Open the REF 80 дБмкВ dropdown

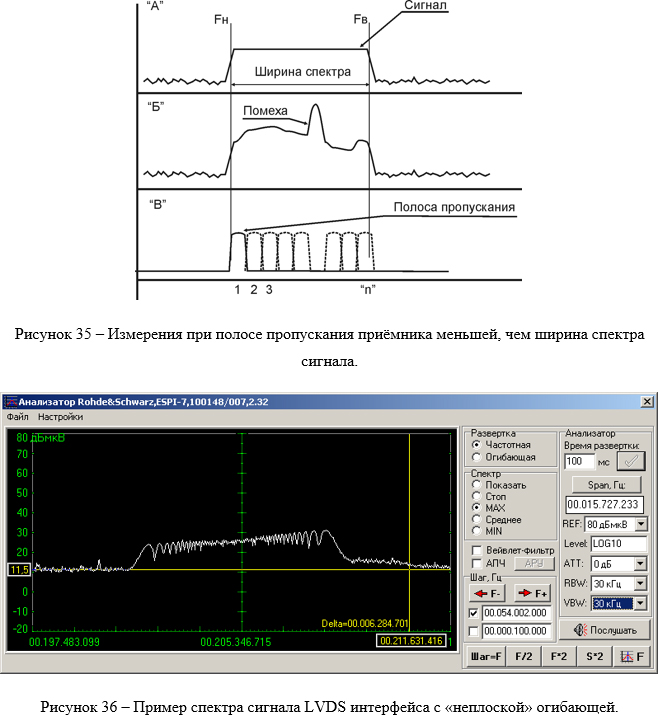(x=641, y=524)
